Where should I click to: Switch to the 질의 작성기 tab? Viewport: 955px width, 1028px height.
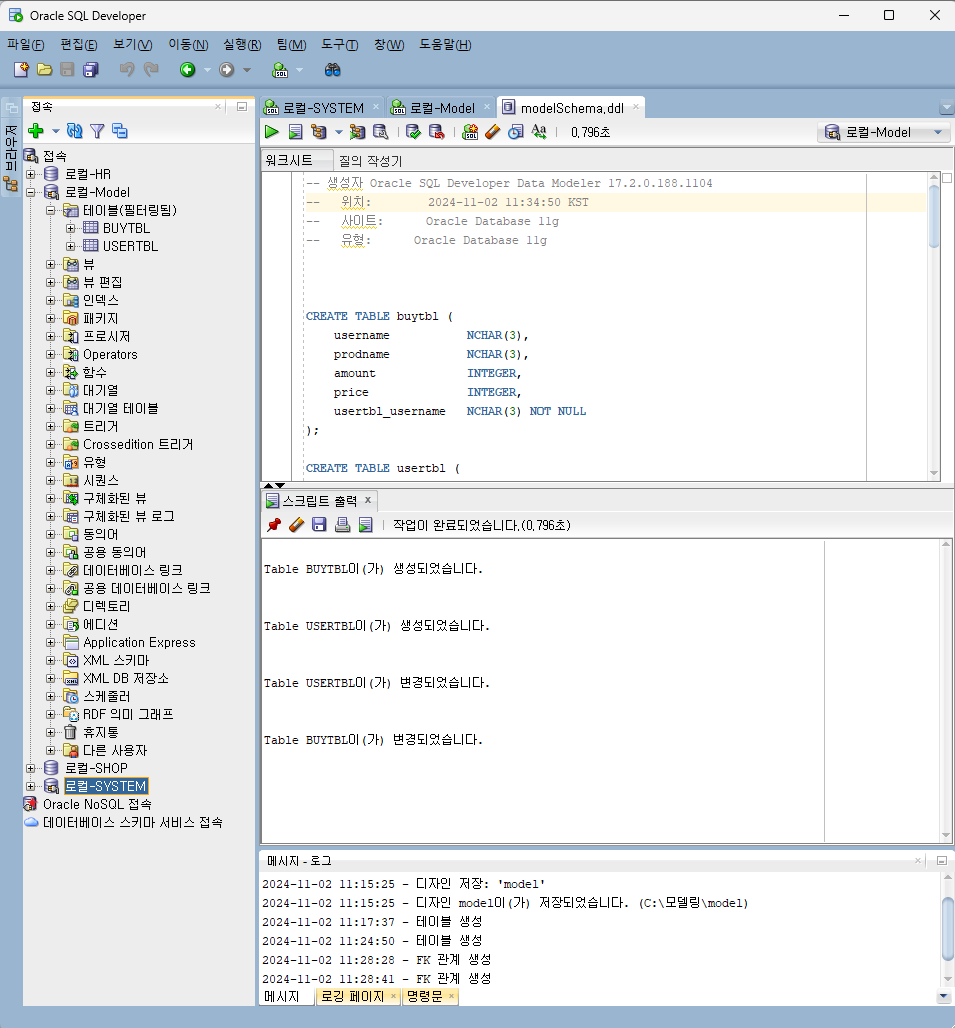tap(370, 161)
